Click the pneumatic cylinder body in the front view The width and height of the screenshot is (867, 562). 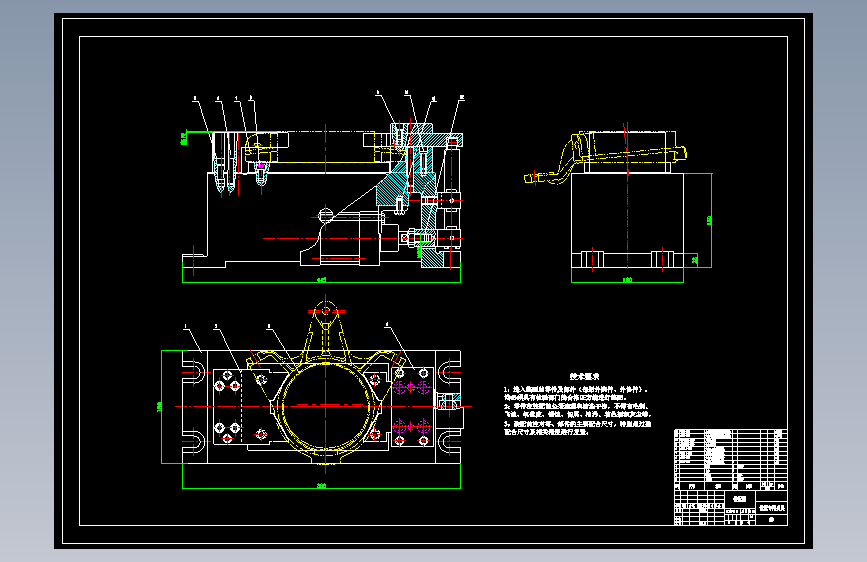350,238
